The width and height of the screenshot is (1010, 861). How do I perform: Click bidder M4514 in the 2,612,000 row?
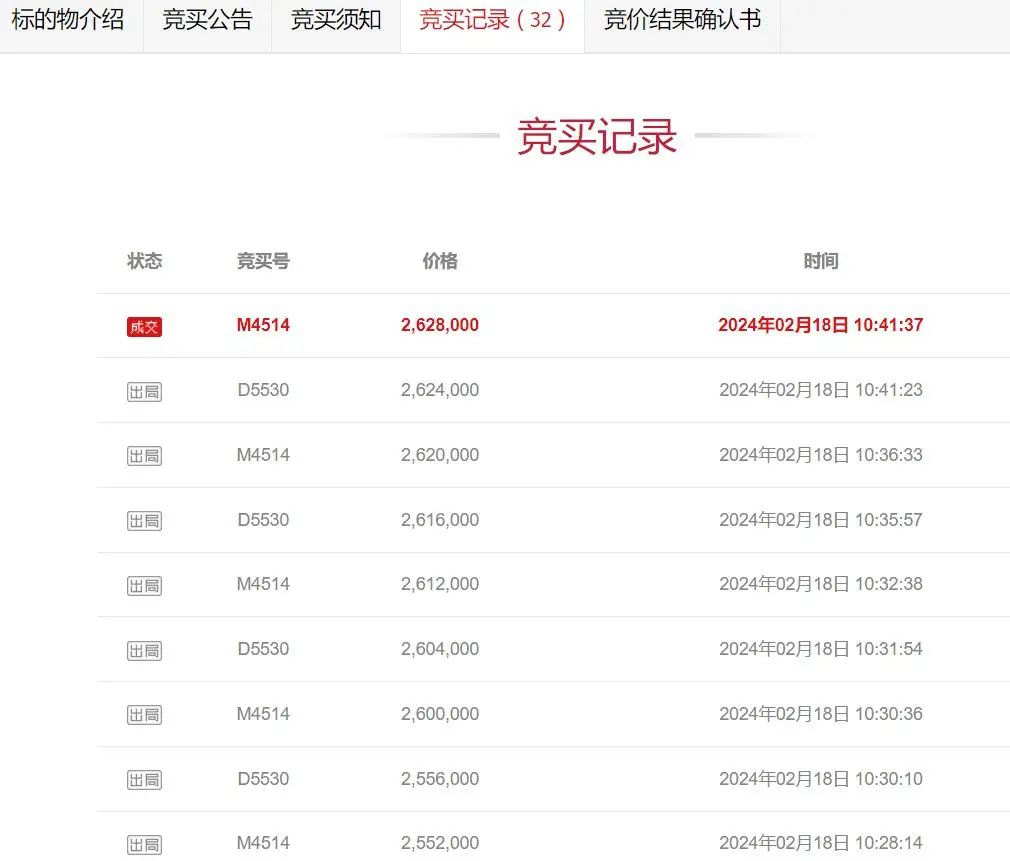tap(263, 583)
